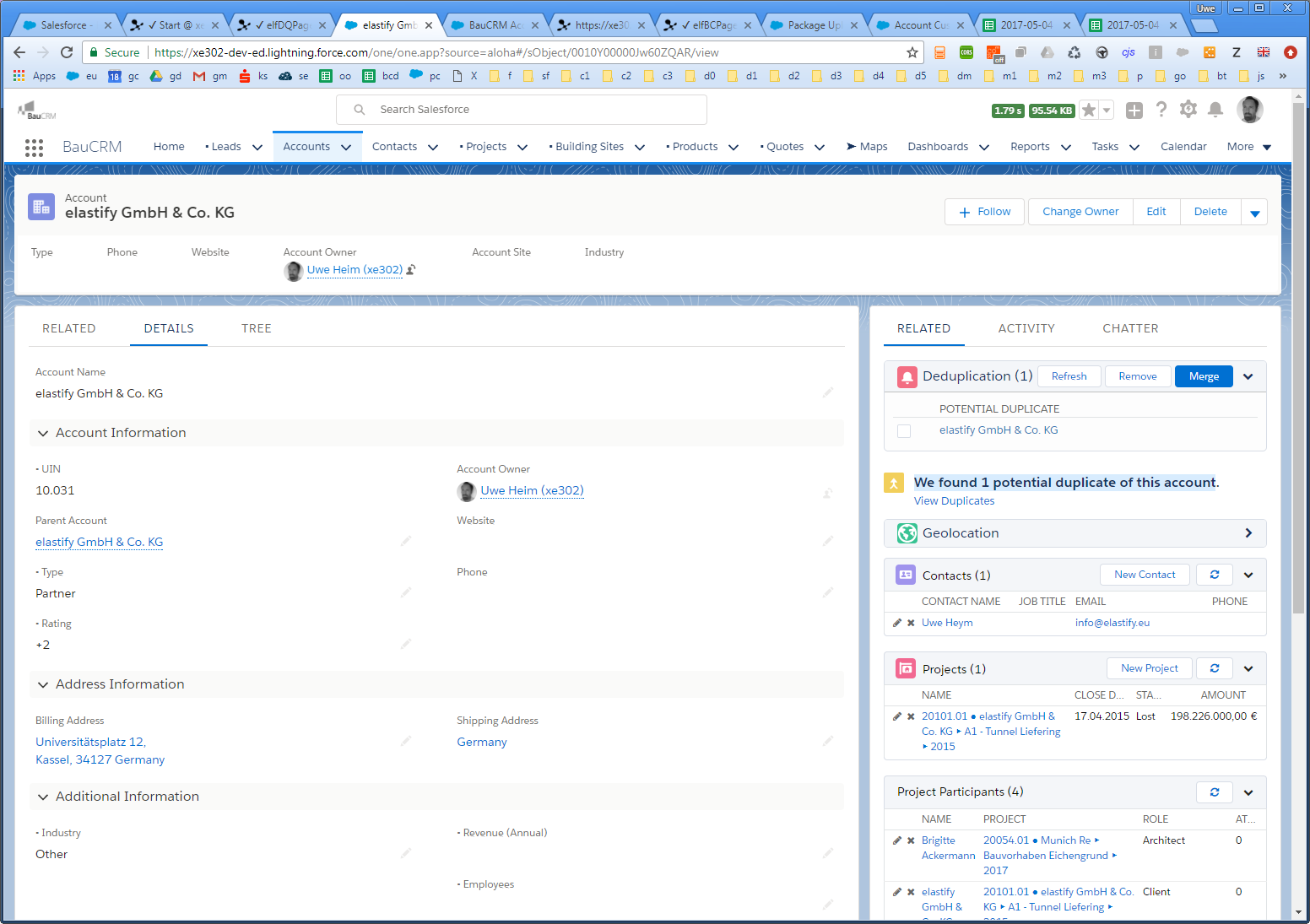1310x924 pixels.
Task: Click the Remove button in Deduplication
Action: click(x=1138, y=376)
